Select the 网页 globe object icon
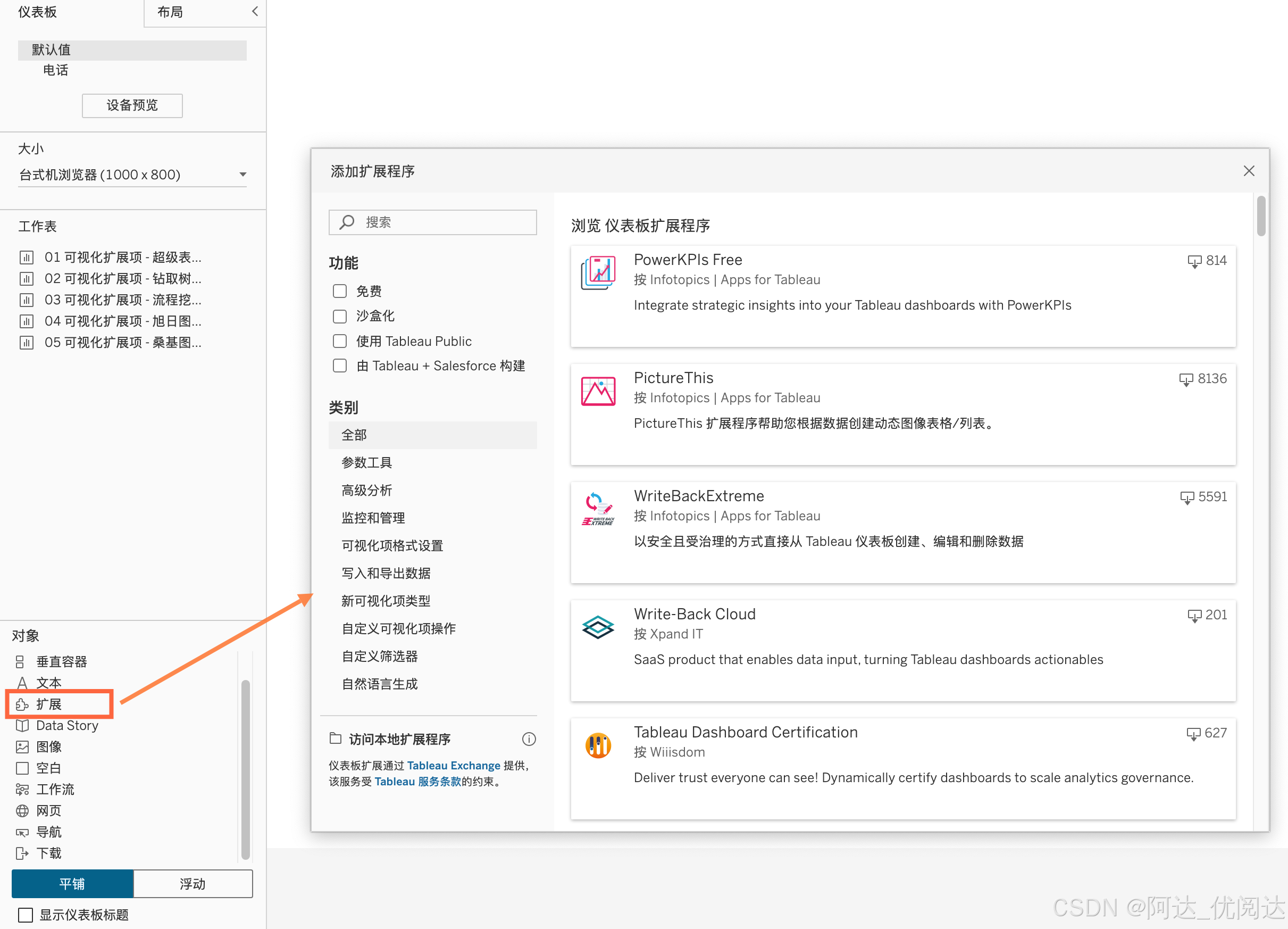 22,811
